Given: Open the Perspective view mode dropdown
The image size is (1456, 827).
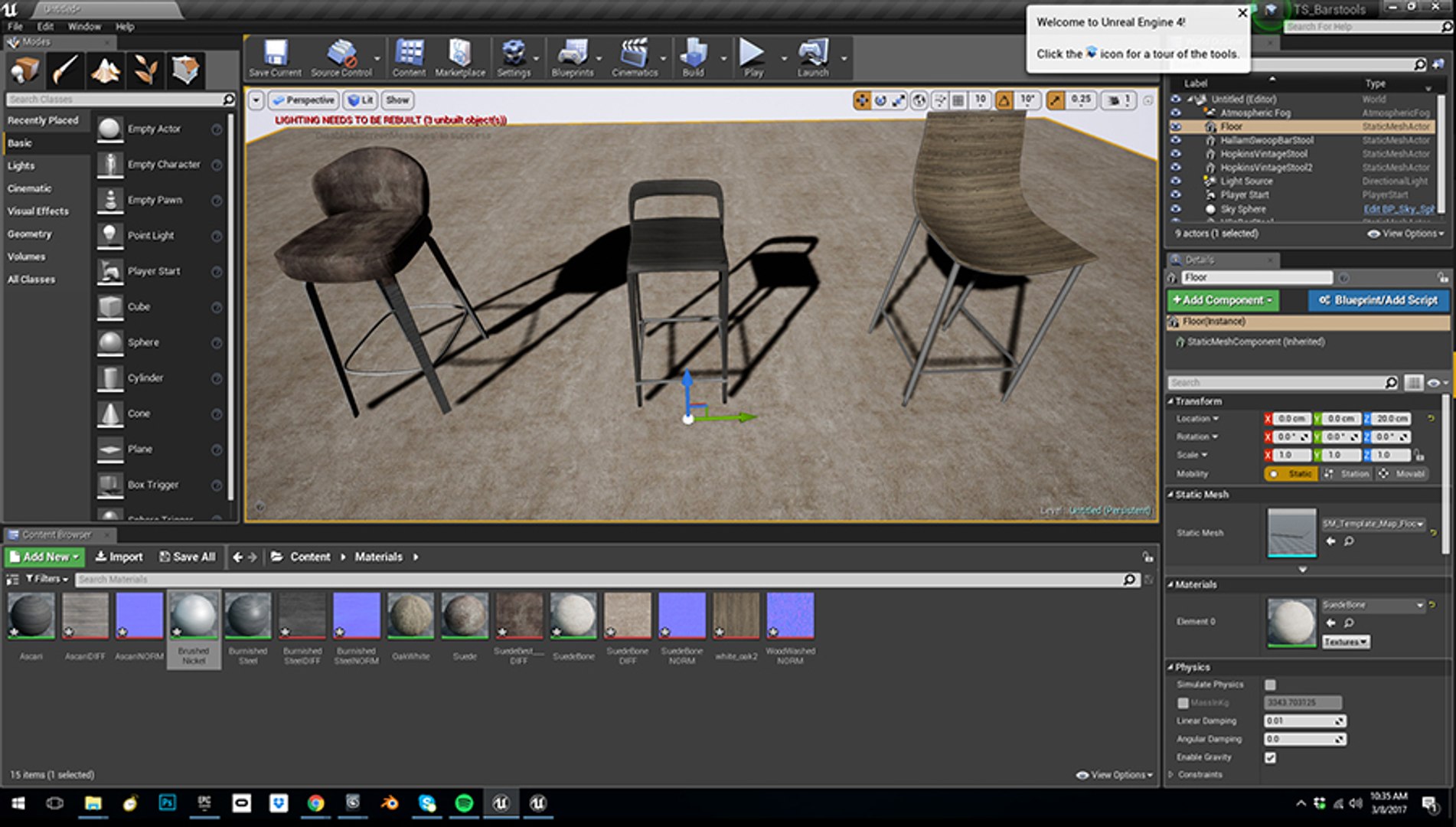Looking at the screenshot, I should (x=304, y=100).
